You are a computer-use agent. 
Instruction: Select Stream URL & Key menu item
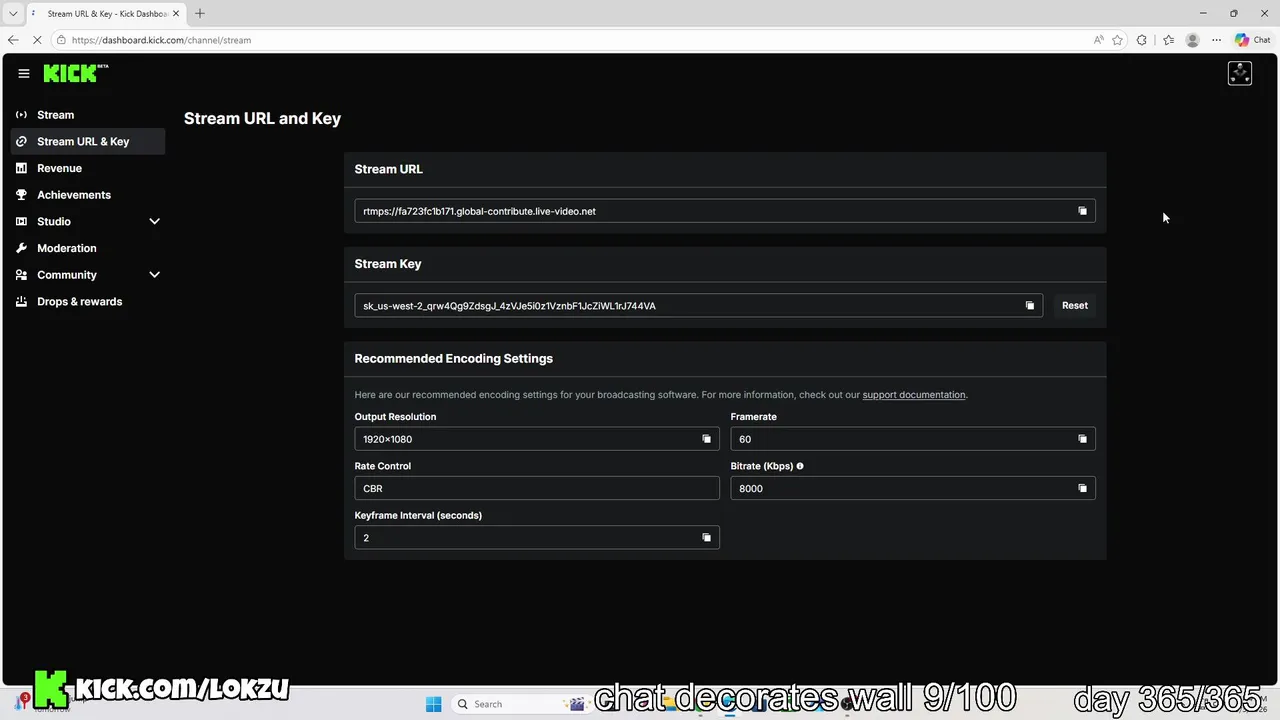coord(88,141)
